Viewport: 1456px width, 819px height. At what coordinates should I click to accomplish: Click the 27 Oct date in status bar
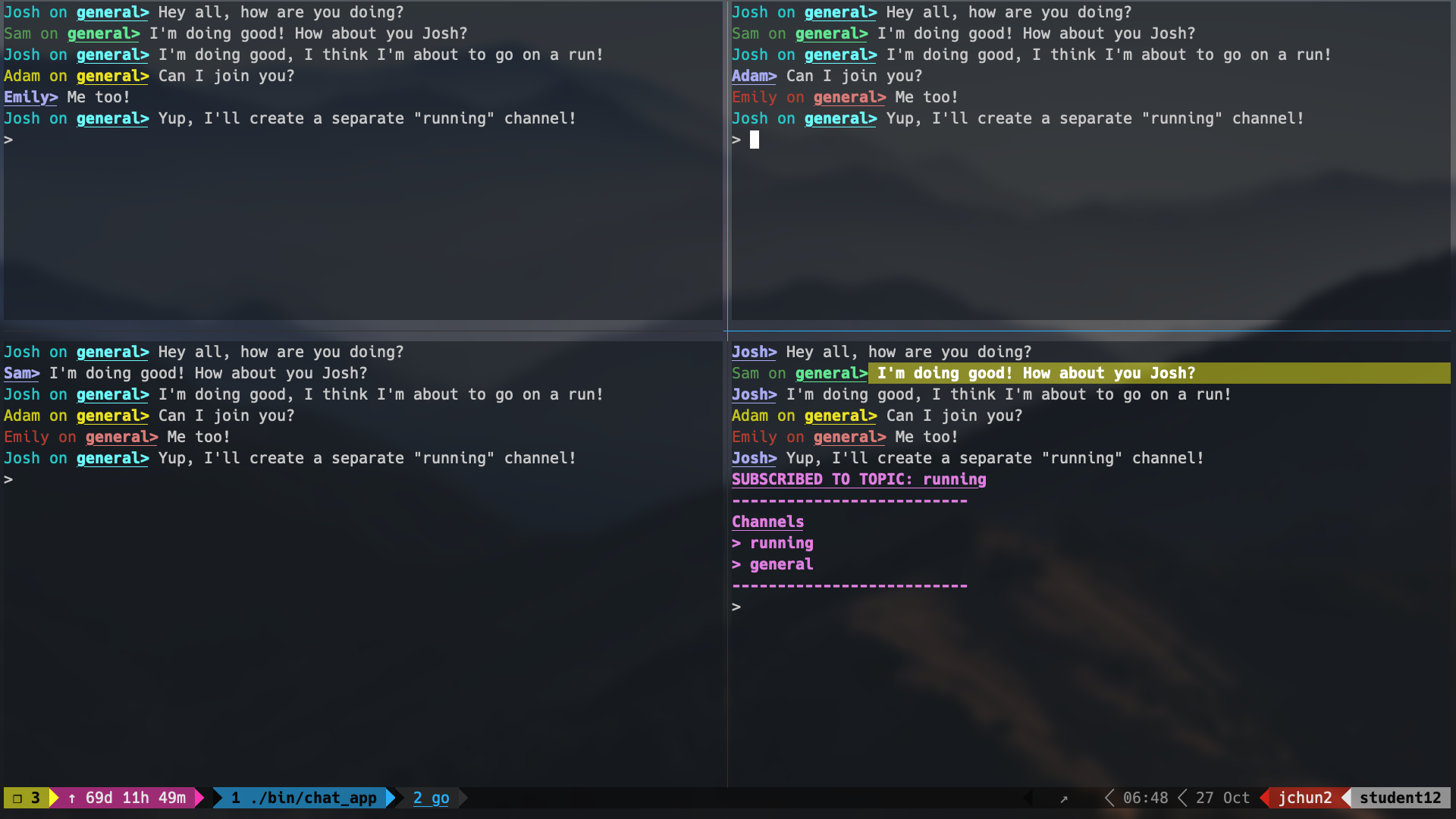[x=1222, y=798]
